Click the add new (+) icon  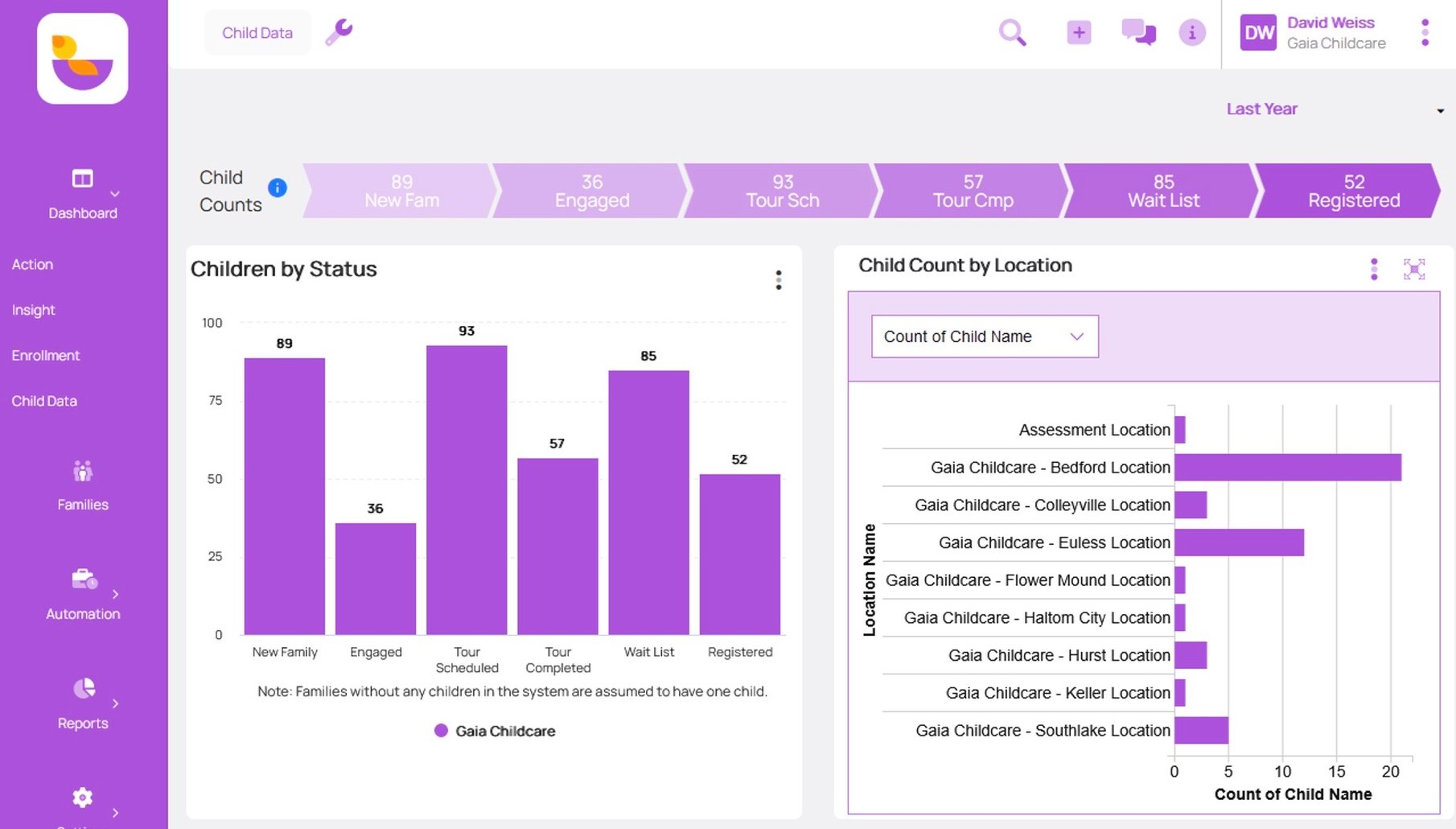(1078, 32)
